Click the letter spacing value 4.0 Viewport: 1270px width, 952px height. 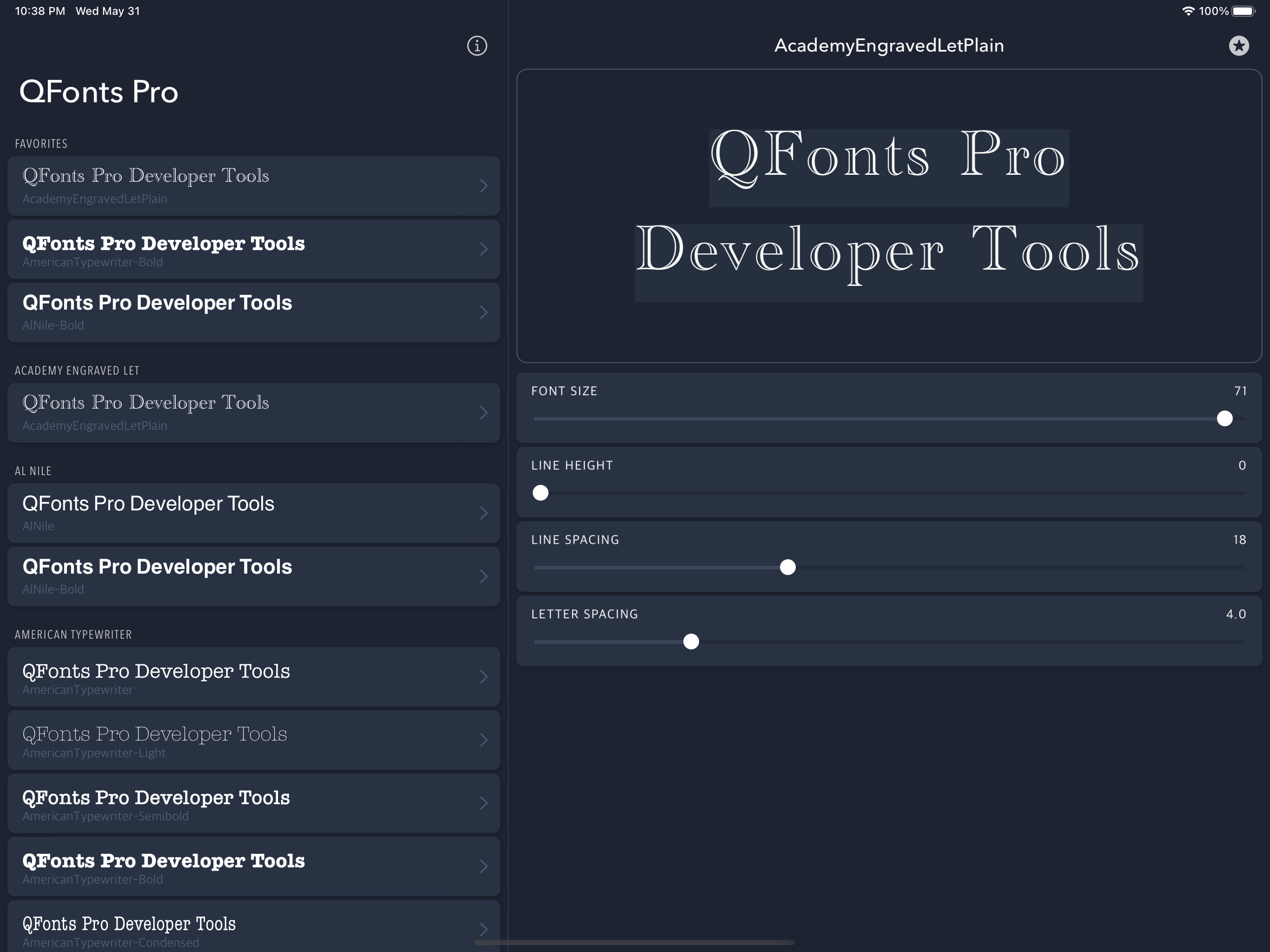[1236, 615]
